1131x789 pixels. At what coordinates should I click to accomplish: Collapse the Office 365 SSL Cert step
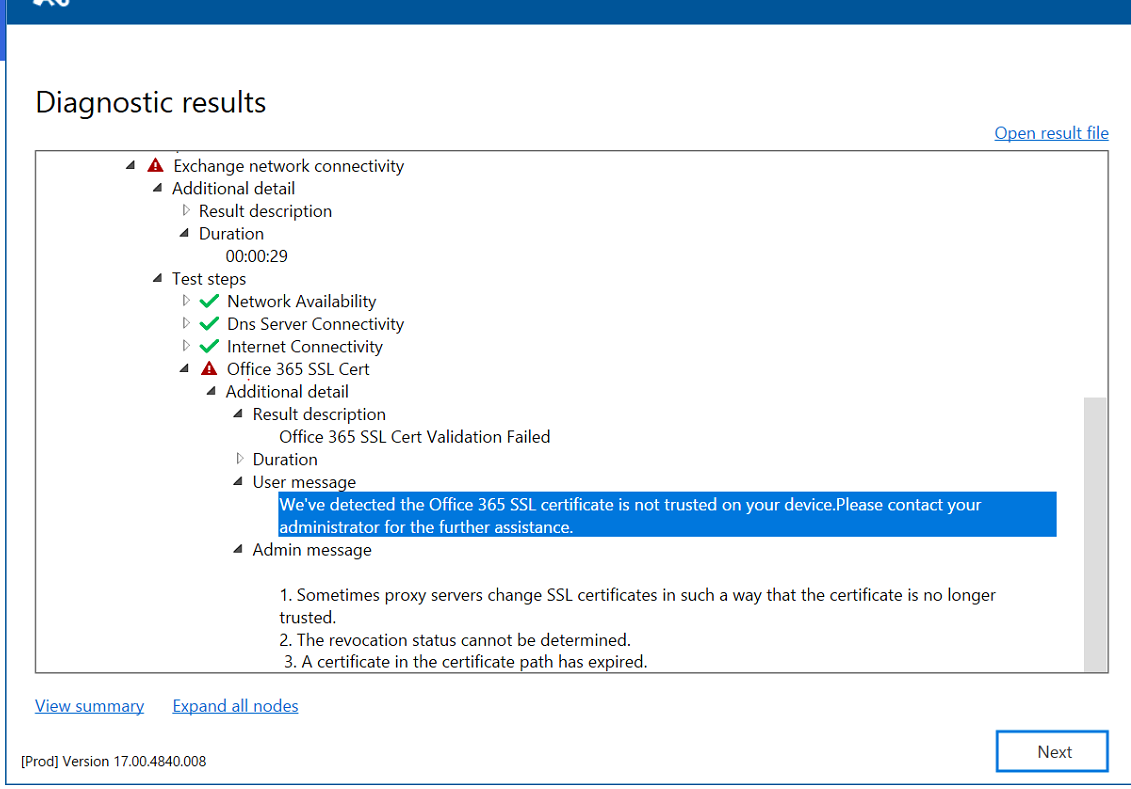pos(184,369)
